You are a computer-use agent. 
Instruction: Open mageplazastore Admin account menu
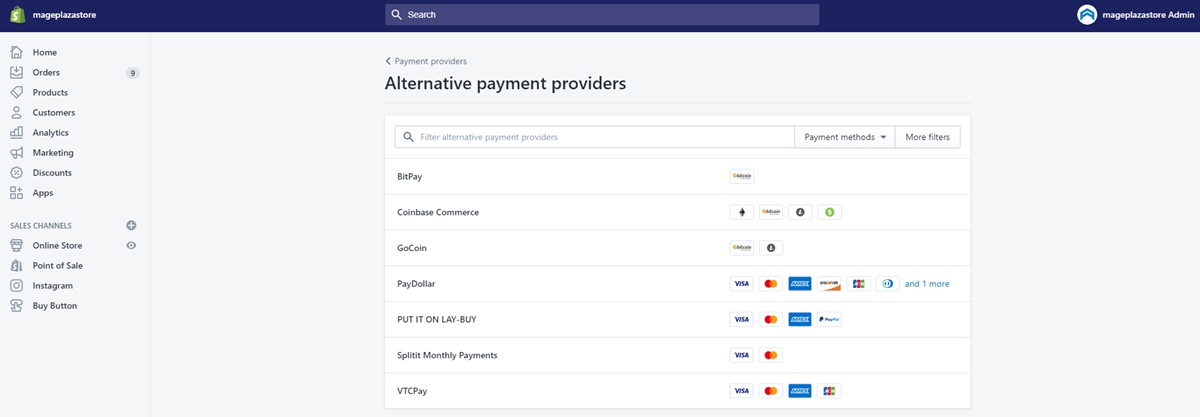pyautogui.click(x=1134, y=15)
